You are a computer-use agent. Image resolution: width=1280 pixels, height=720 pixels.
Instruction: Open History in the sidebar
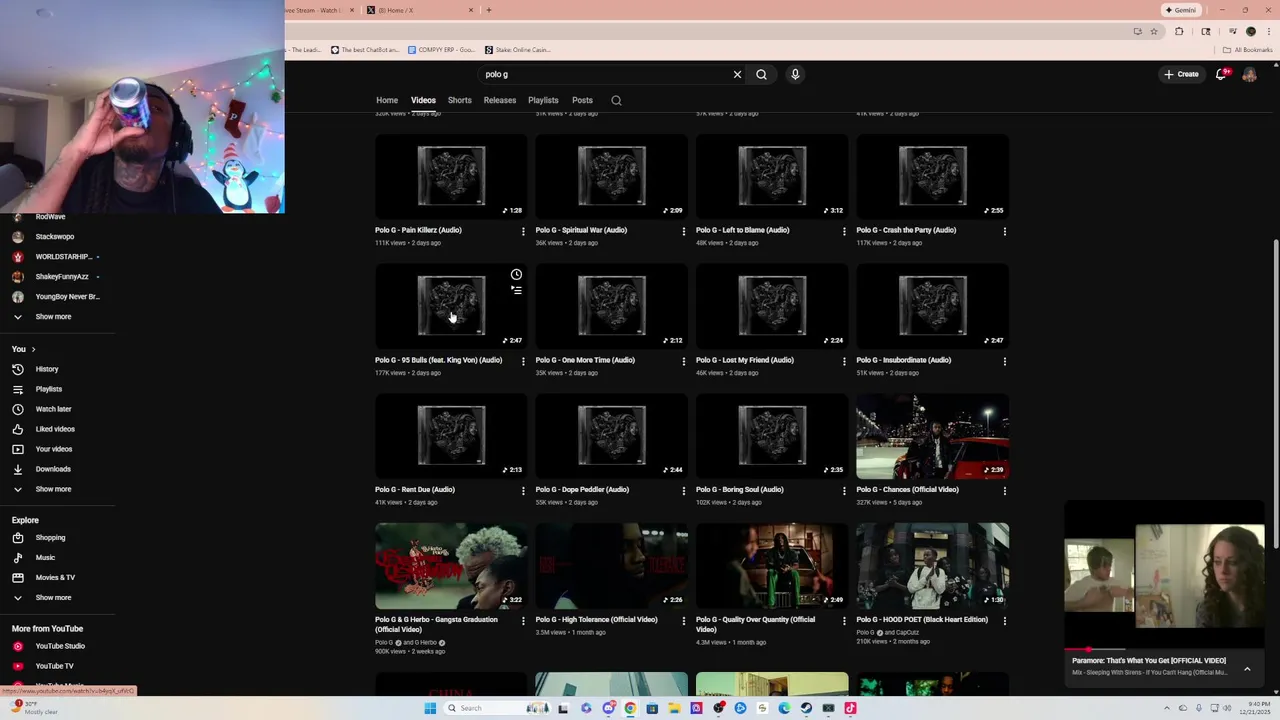coord(47,369)
